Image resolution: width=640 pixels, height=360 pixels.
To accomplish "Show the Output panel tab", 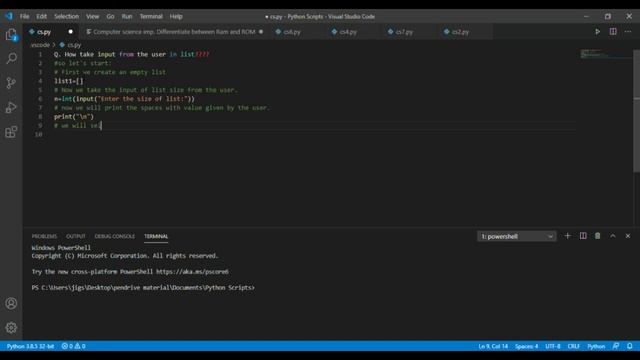I will pyautogui.click(x=76, y=236).
